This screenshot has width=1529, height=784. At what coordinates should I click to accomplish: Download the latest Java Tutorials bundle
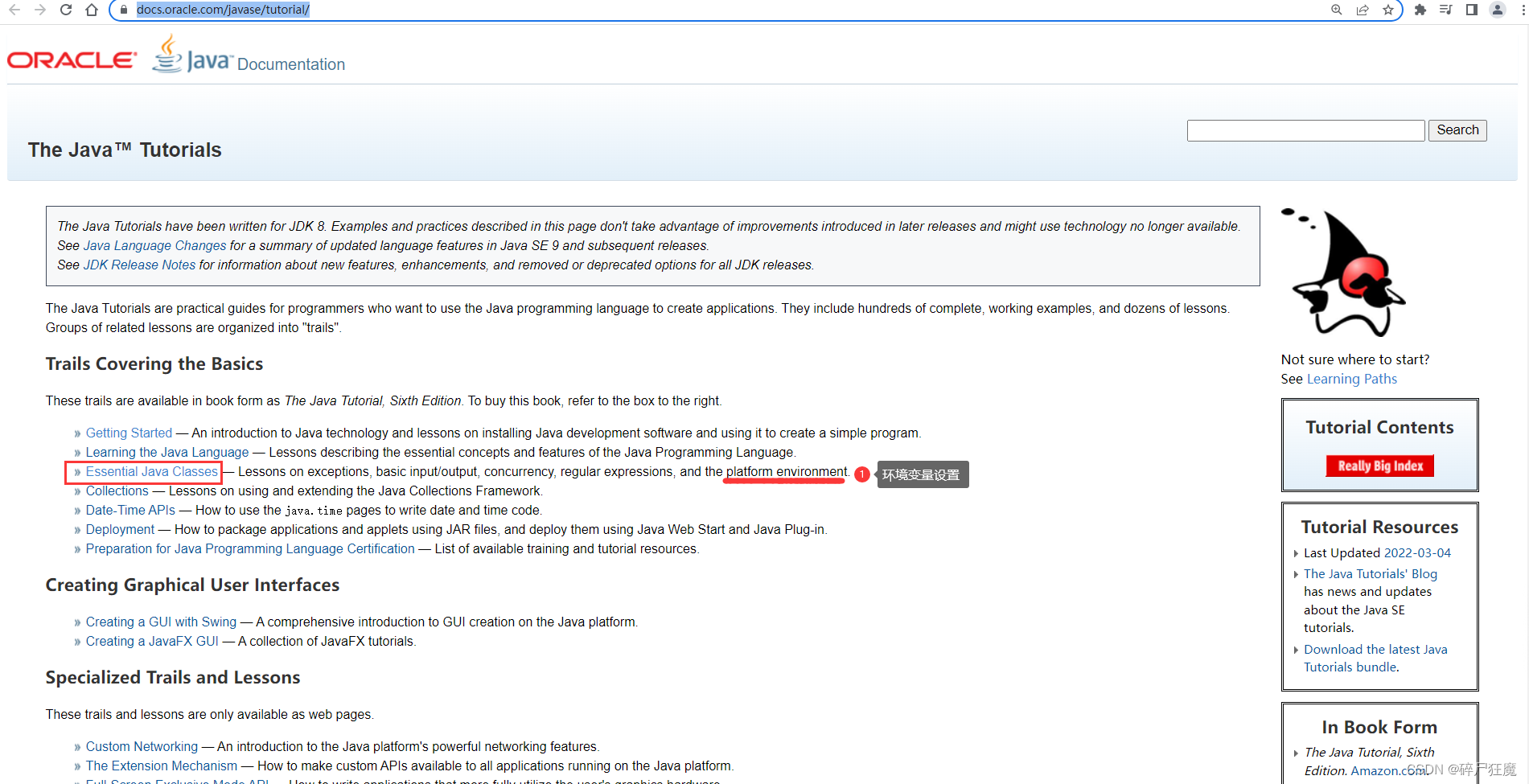[x=1375, y=659]
